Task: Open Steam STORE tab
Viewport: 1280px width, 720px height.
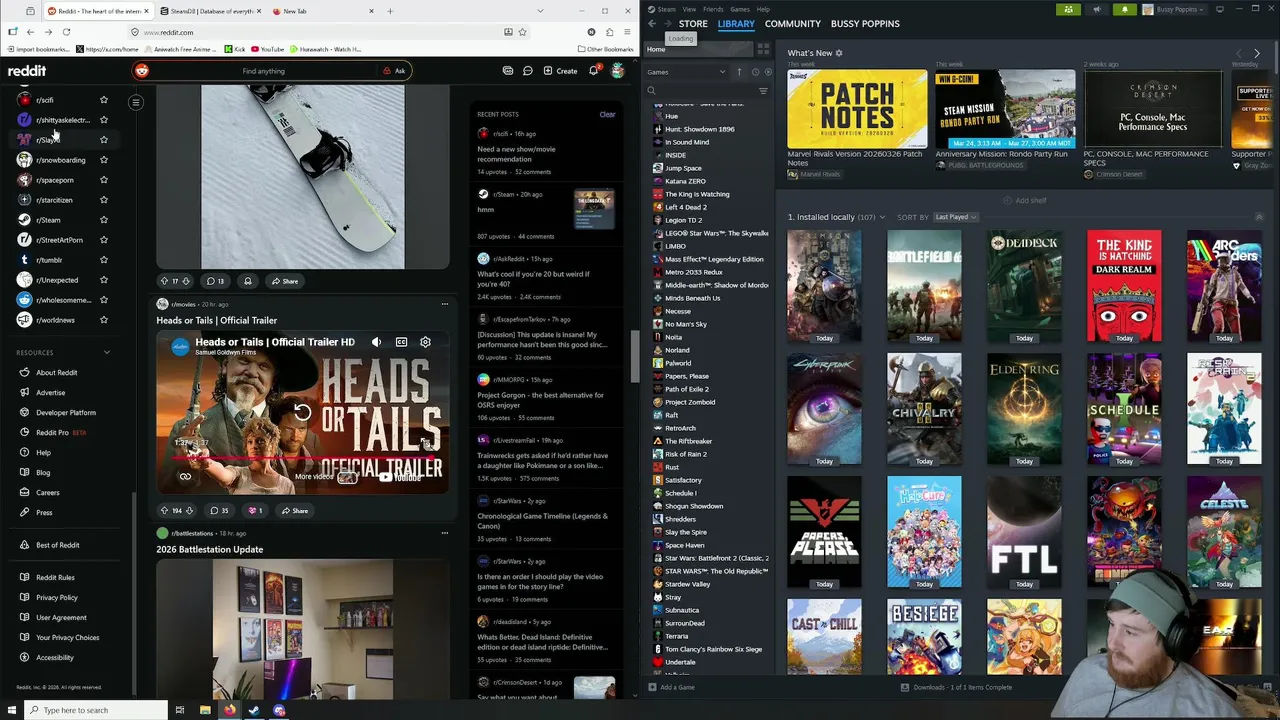Action: tap(693, 23)
